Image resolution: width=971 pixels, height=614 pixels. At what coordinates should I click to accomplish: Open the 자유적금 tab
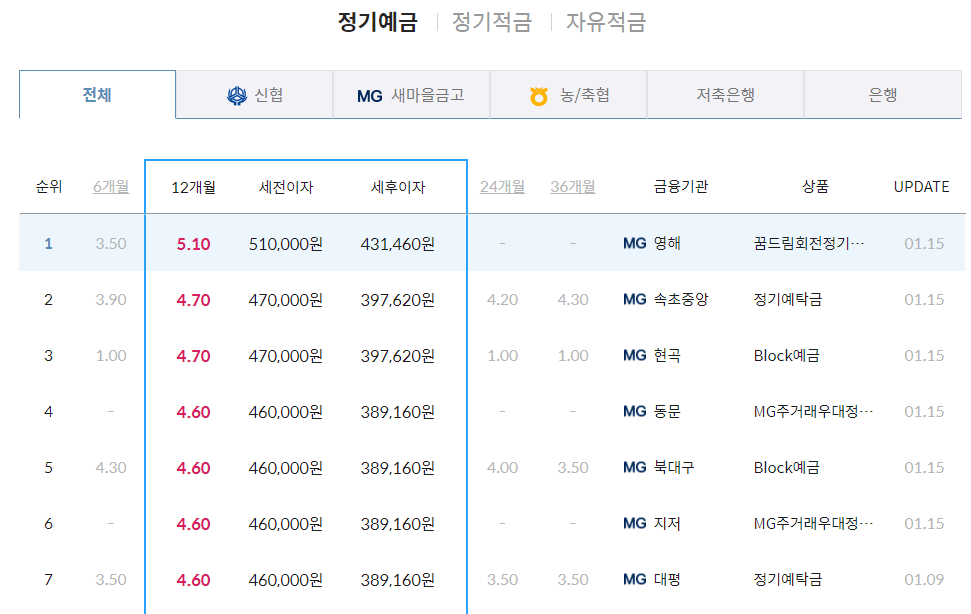tap(606, 20)
